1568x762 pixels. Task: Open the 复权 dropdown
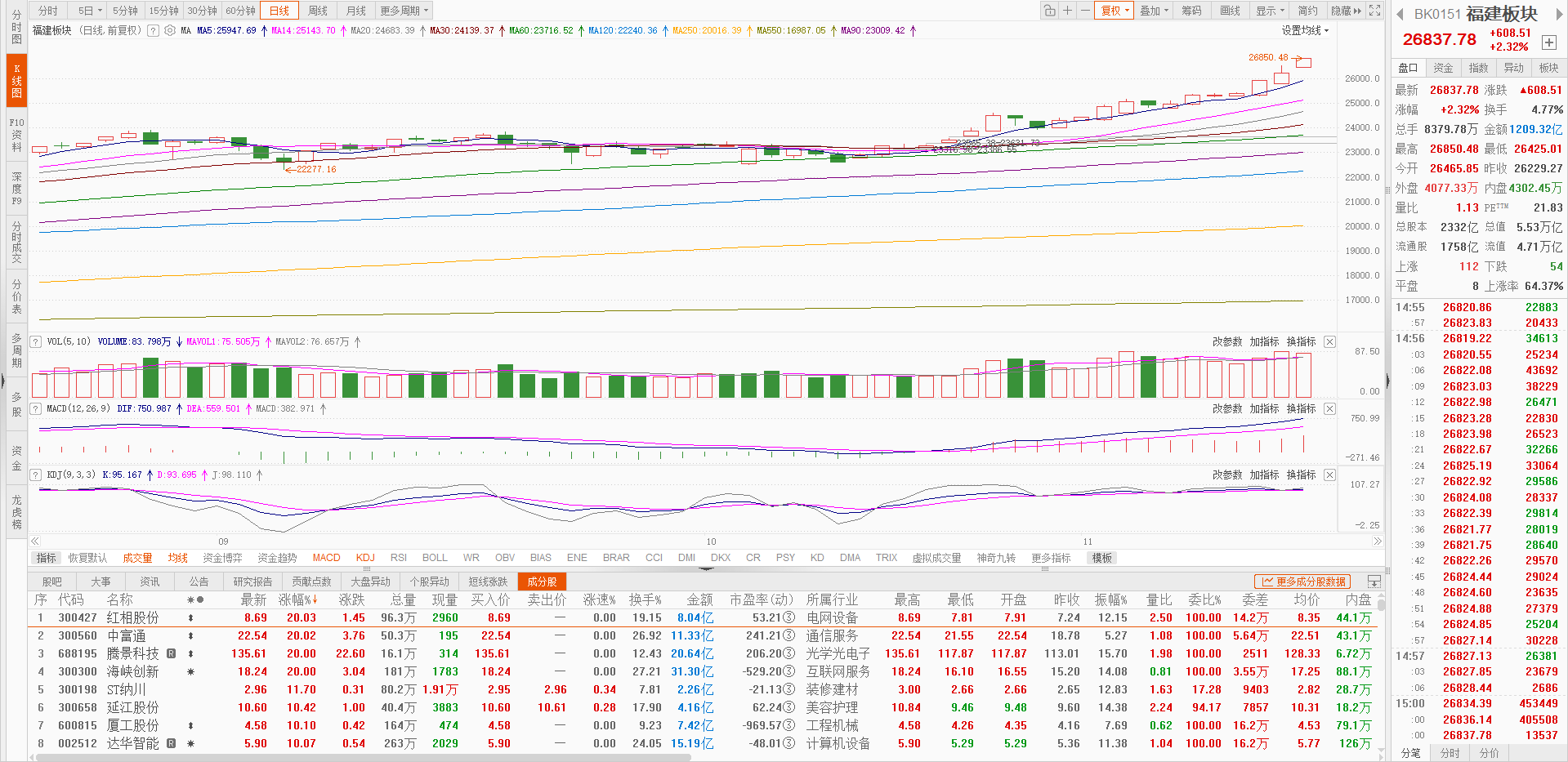[1115, 11]
